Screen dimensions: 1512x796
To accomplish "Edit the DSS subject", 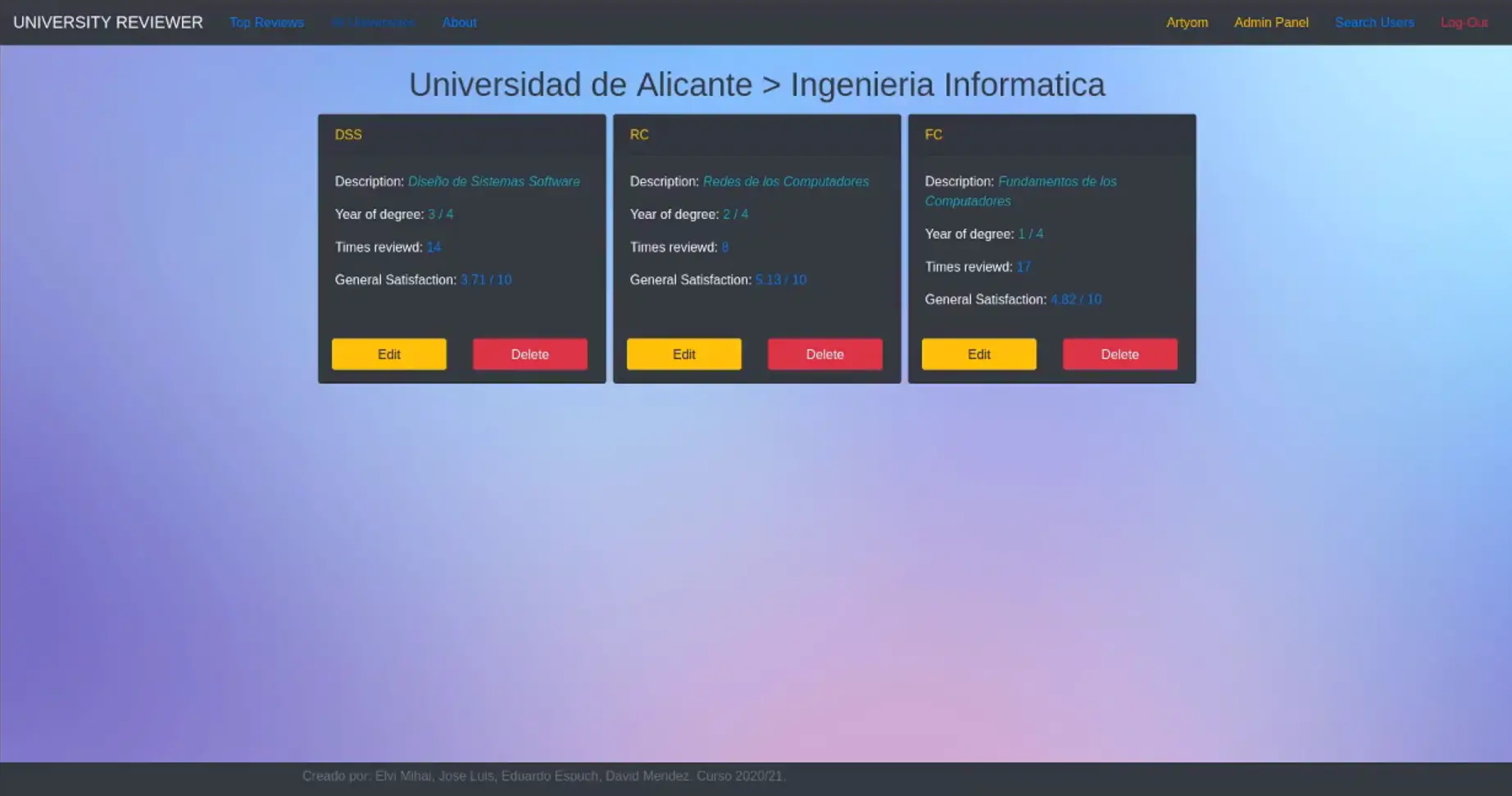I will click(388, 354).
